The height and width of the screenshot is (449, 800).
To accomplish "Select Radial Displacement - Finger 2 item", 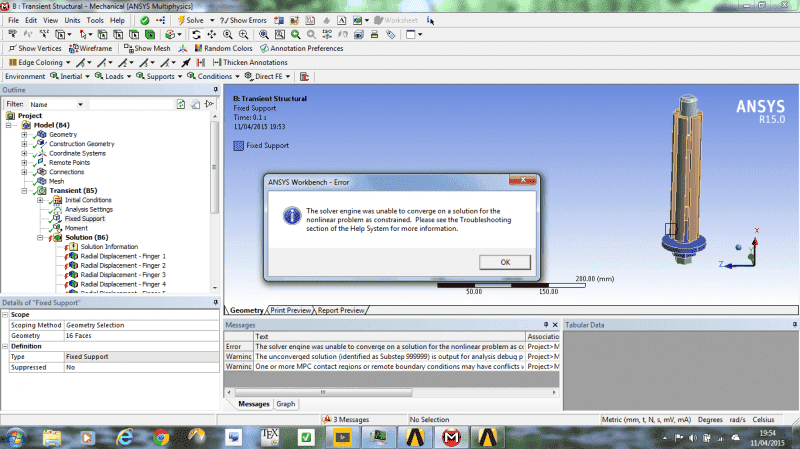I will point(122,265).
